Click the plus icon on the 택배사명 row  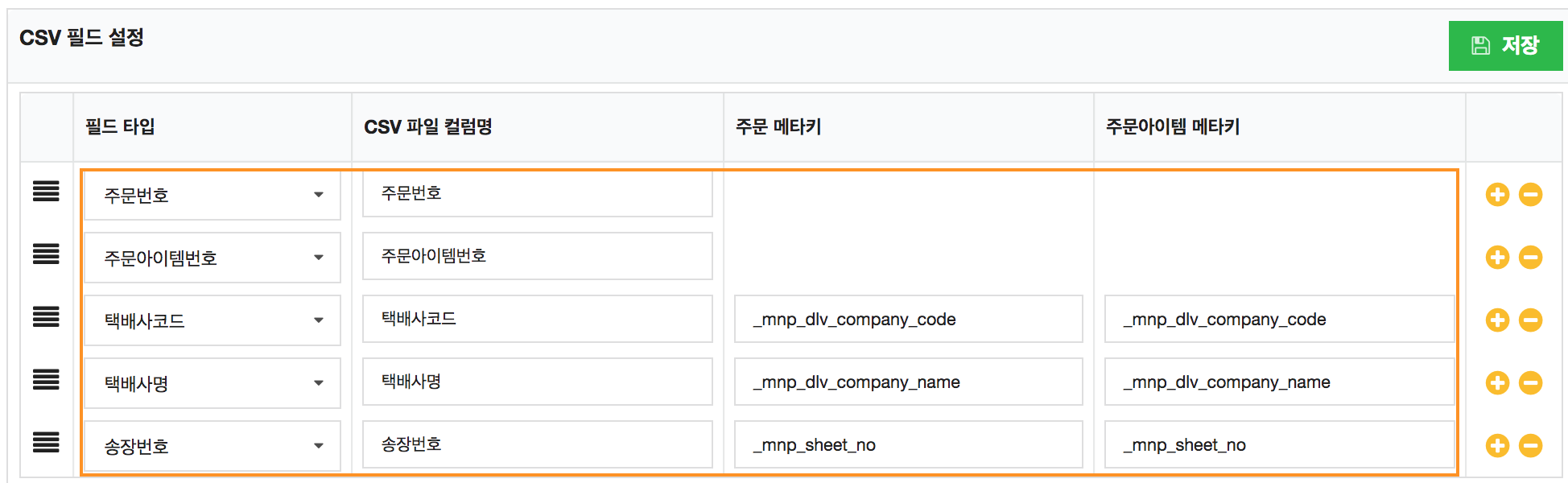point(1497,383)
